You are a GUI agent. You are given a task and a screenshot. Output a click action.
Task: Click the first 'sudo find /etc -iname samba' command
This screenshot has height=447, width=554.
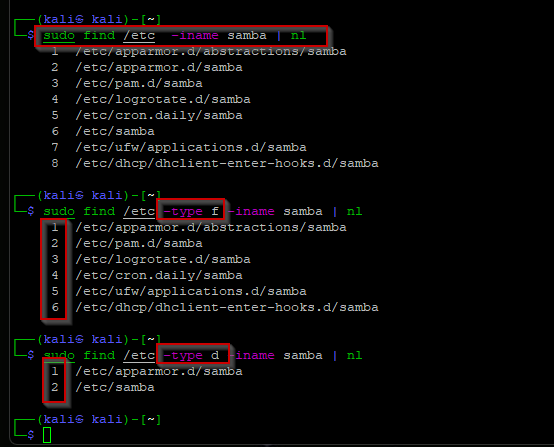coord(181,36)
